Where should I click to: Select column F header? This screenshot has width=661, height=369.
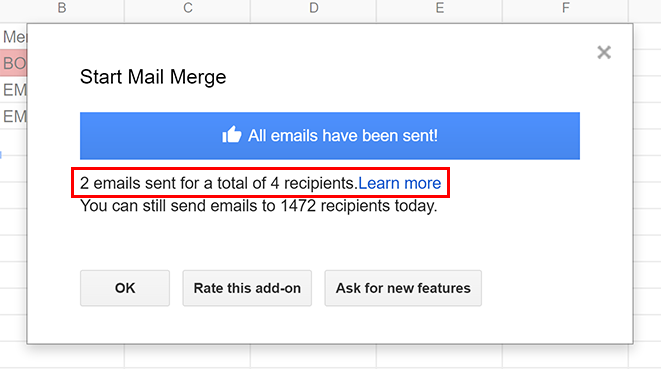click(x=565, y=8)
